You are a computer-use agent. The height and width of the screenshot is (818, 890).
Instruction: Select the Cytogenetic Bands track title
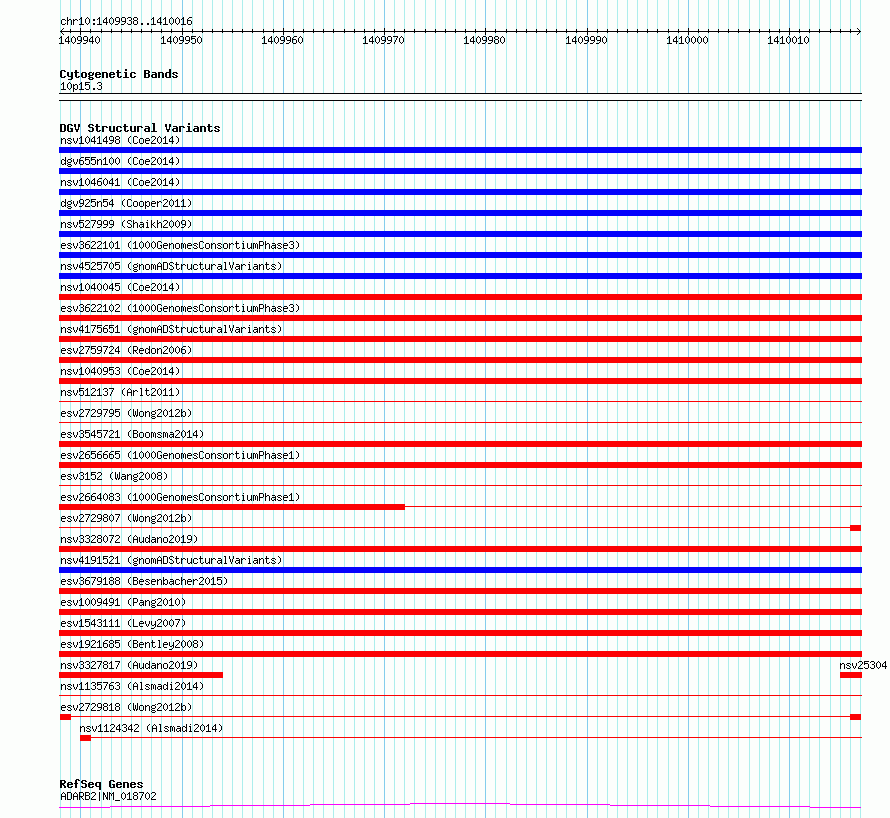click(x=119, y=74)
